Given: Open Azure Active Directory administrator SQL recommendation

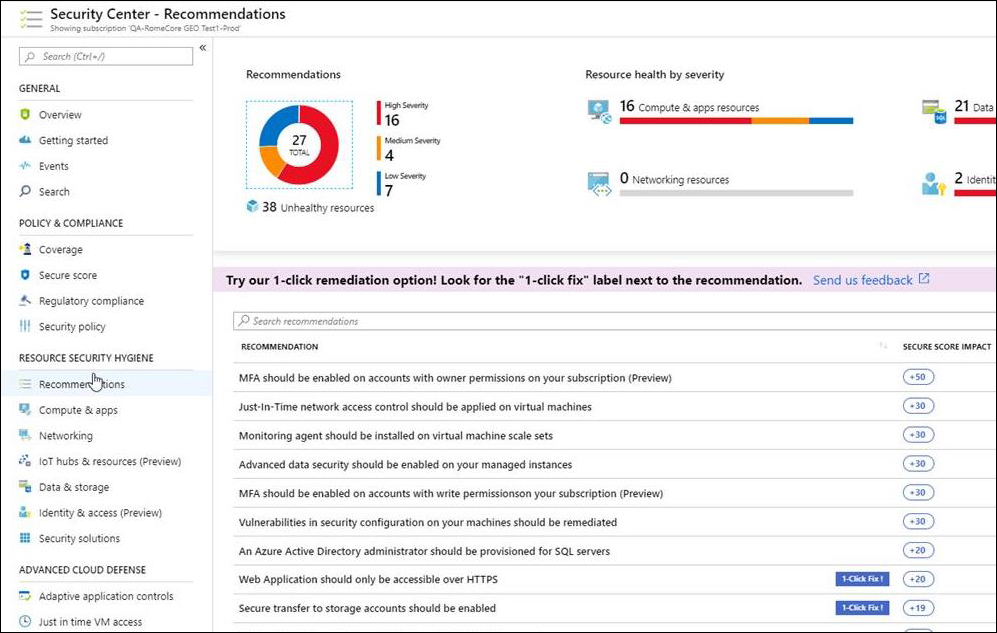Looking at the screenshot, I should [x=424, y=551].
